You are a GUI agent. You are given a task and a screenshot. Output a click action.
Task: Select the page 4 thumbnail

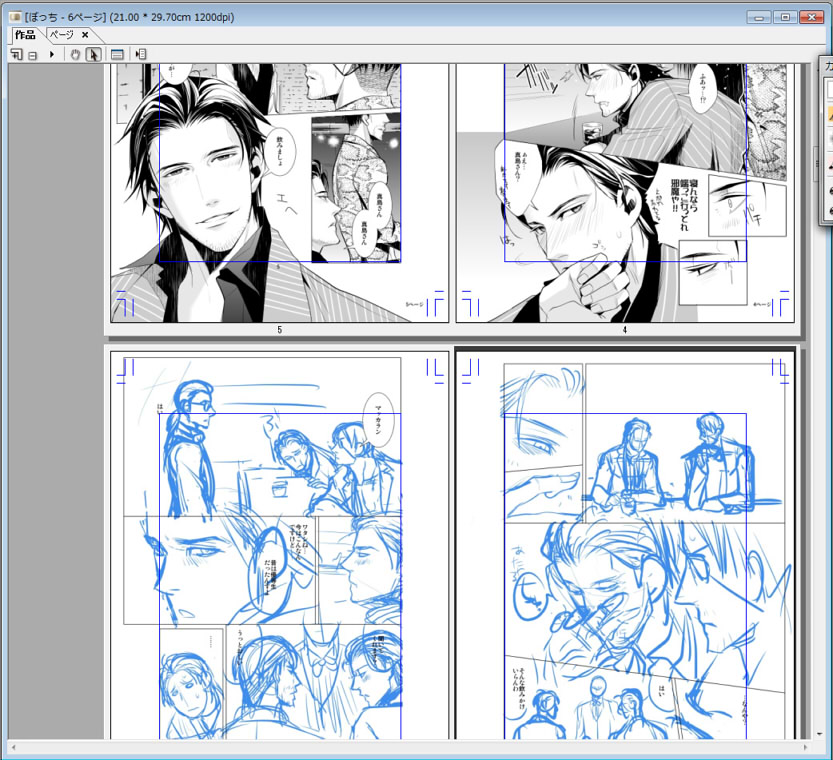pyautogui.click(x=625, y=193)
